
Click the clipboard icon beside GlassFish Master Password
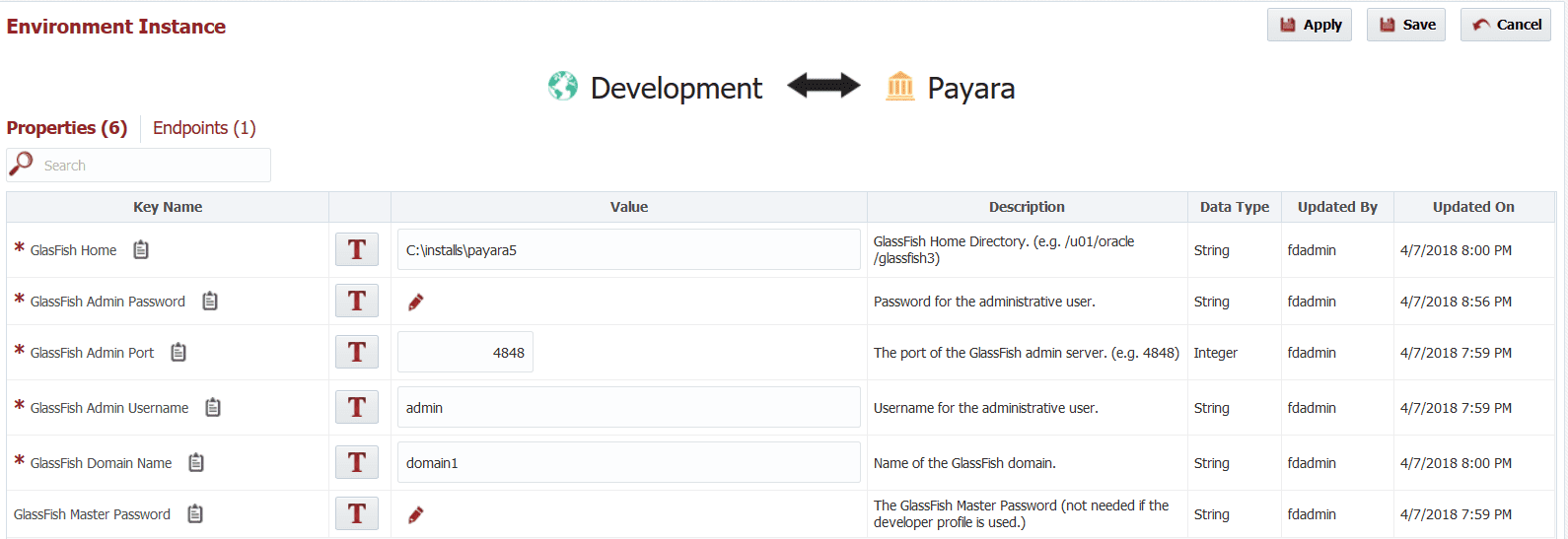pyautogui.click(x=195, y=514)
